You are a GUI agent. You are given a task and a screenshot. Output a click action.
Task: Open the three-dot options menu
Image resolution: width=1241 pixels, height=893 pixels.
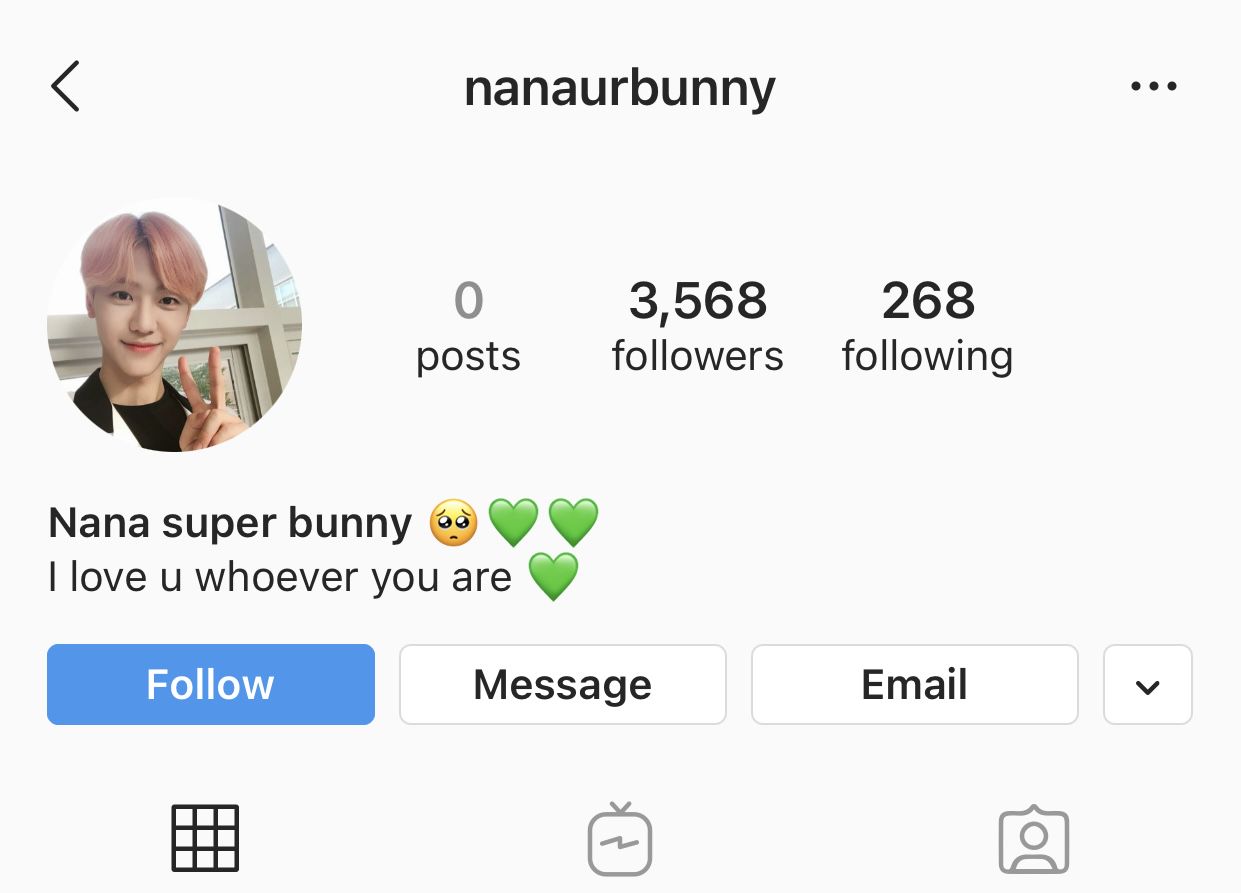point(1154,87)
